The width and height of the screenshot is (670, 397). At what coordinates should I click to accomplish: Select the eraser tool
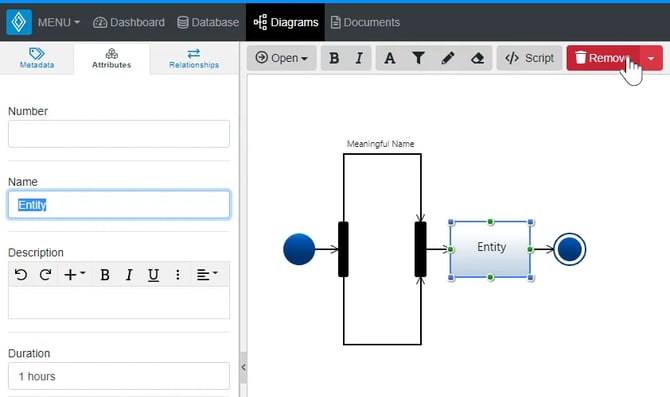point(477,58)
